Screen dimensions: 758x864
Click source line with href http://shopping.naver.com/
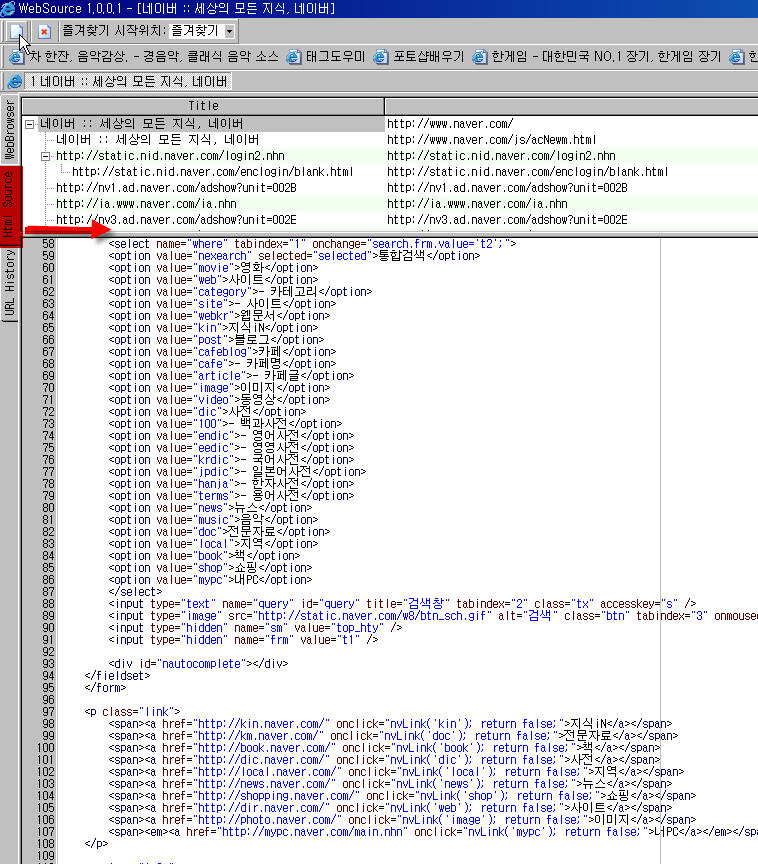[402, 796]
